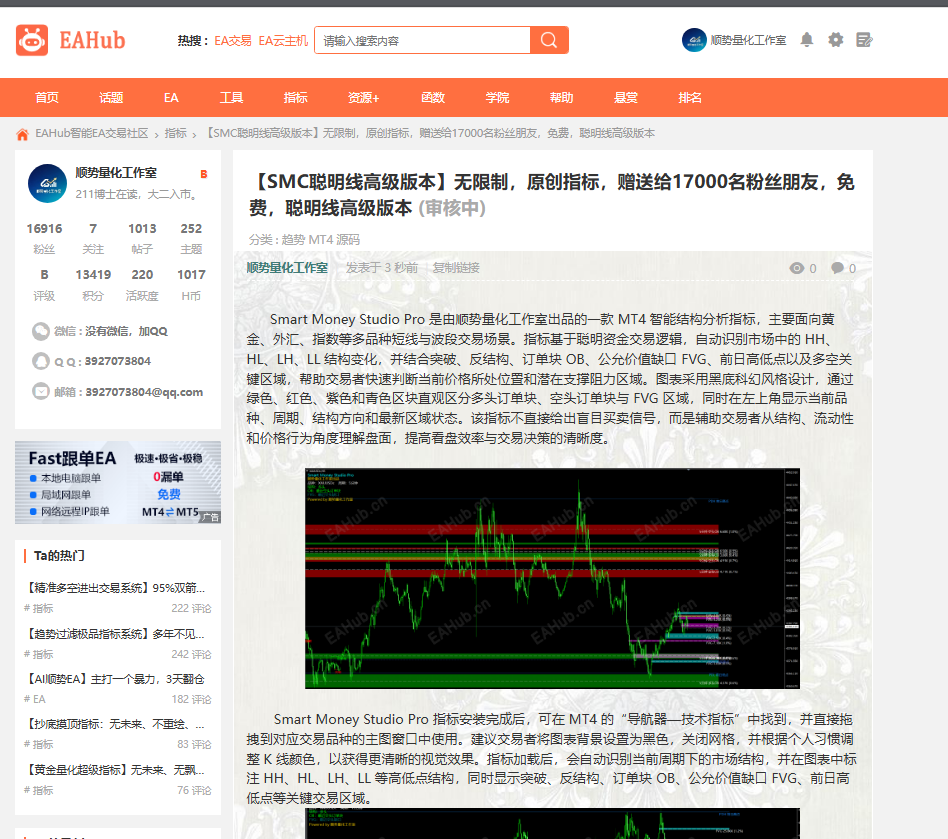The width and height of the screenshot is (948, 839).
Task: Open the 帮助 nav tab
Action: click(561, 97)
